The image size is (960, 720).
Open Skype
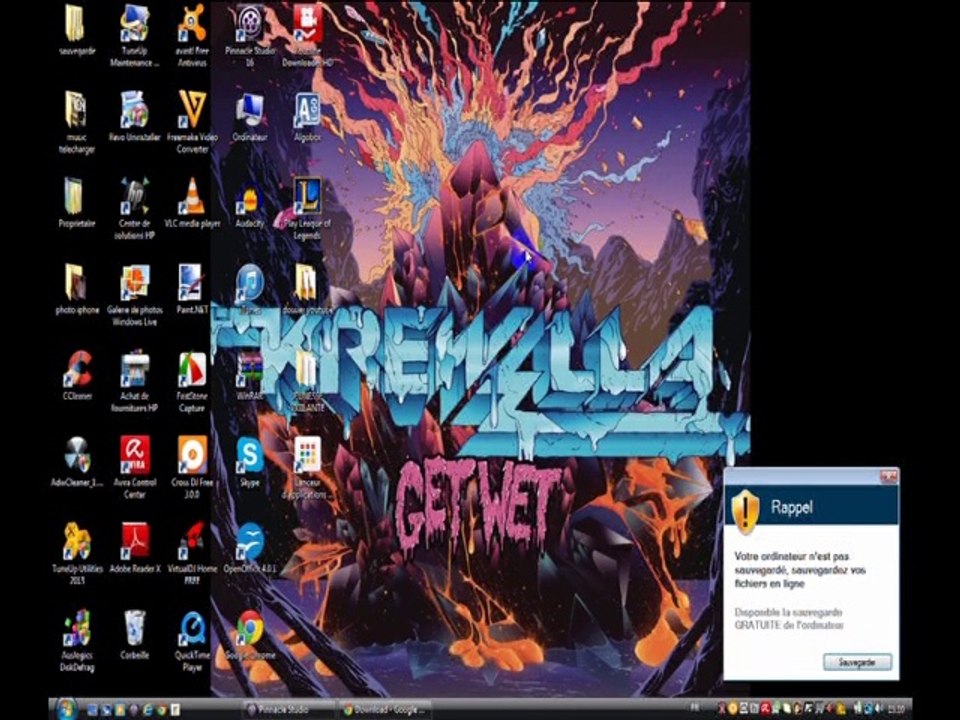pos(250,462)
